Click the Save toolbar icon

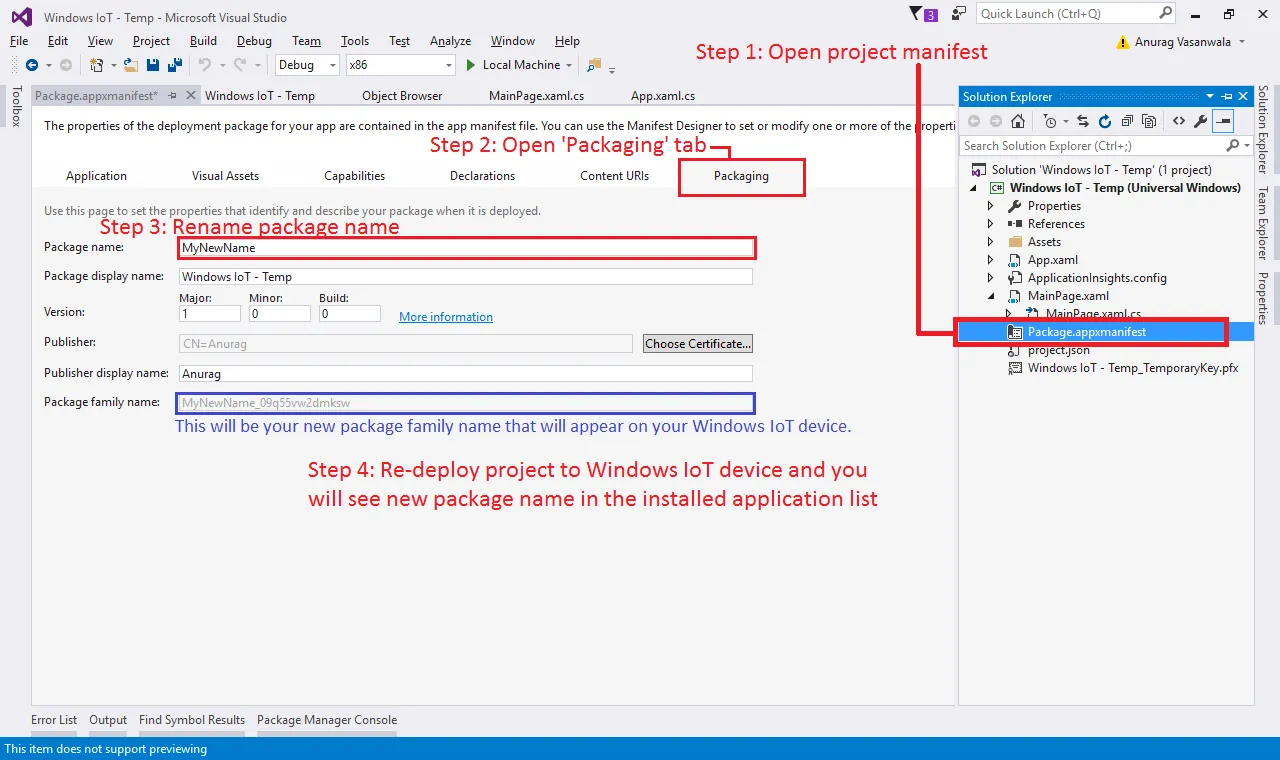click(x=153, y=65)
